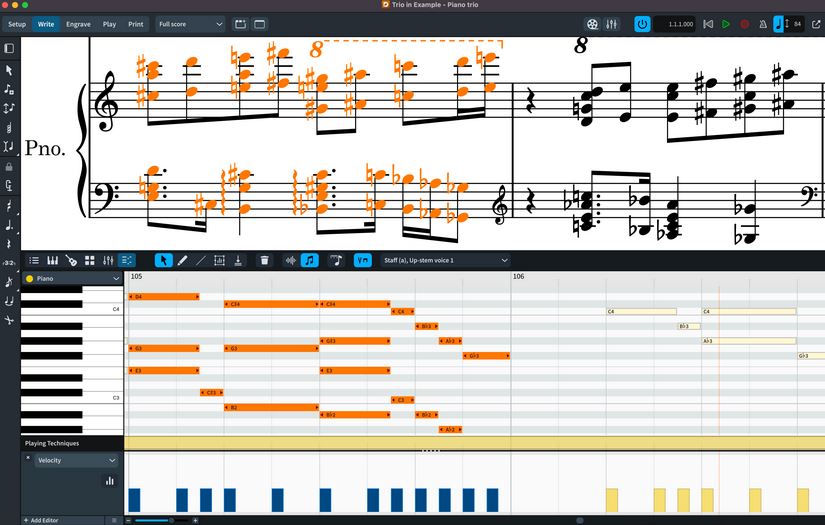Start playback with green play button
The width and height of the screenshot is (825, 525).
(726, 24)
